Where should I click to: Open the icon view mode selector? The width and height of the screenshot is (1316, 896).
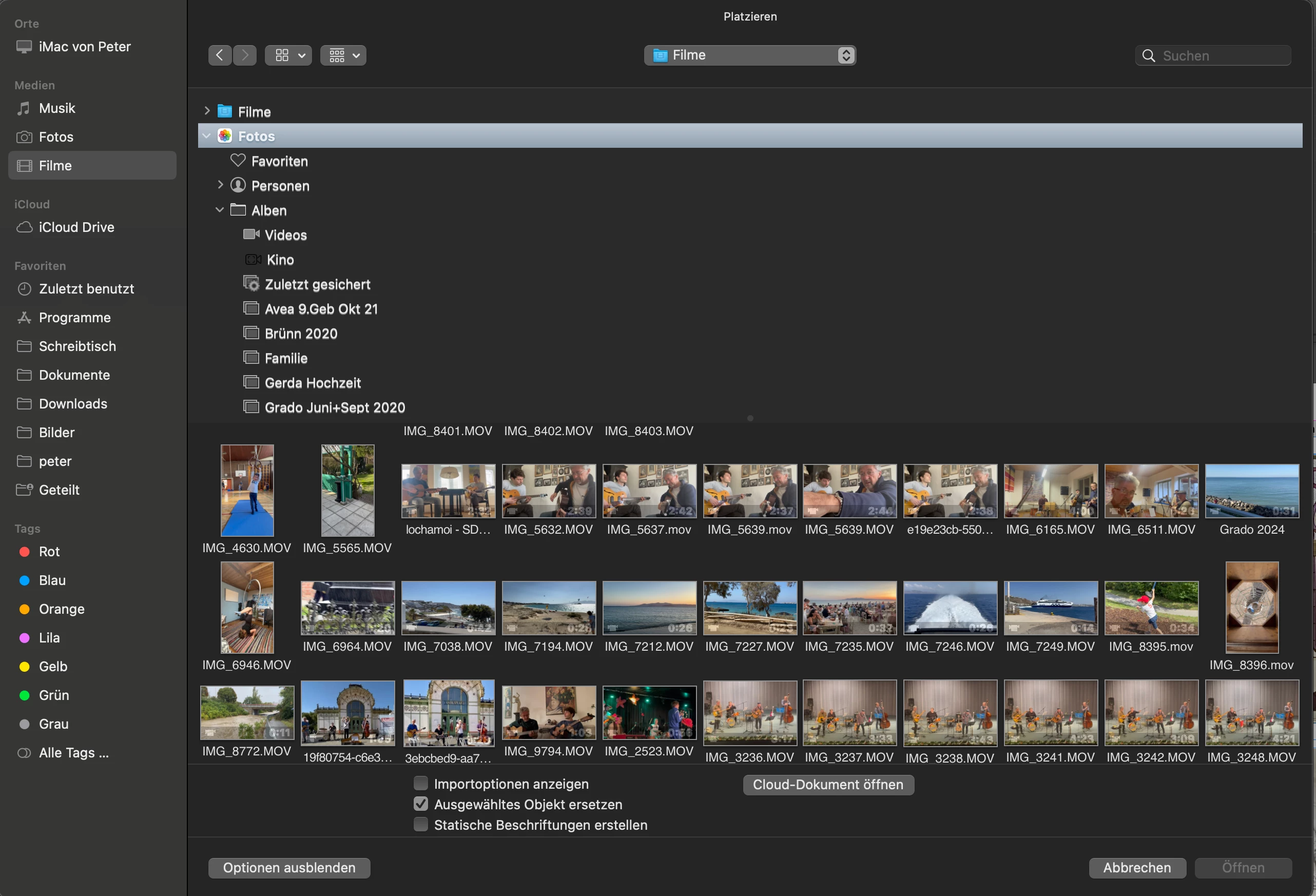click(288, 55)
